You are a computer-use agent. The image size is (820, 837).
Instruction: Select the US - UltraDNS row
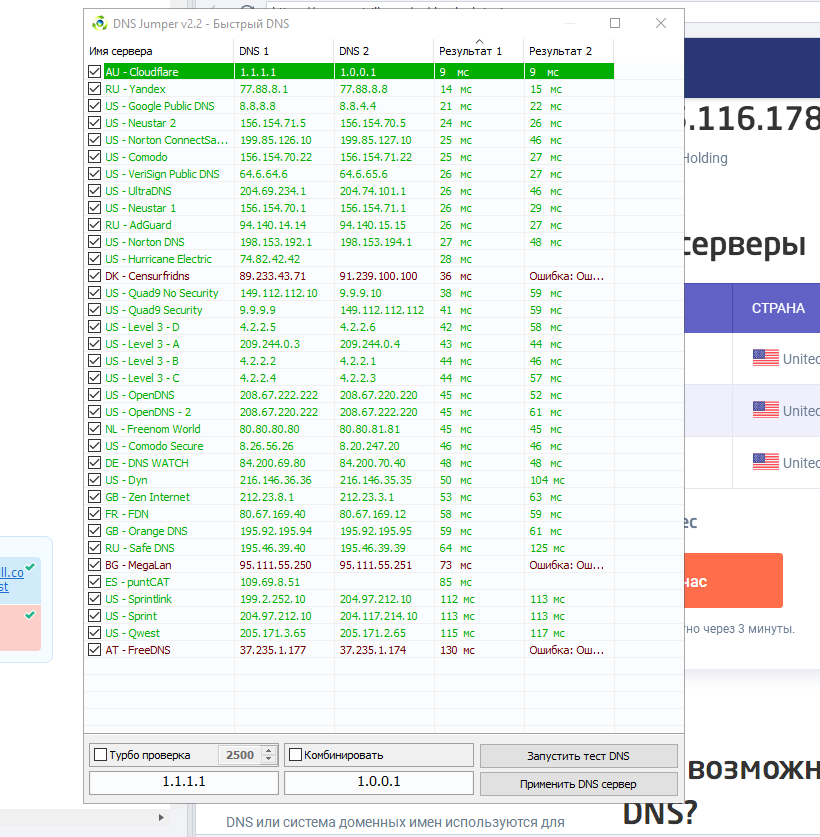tap(349, 191)
